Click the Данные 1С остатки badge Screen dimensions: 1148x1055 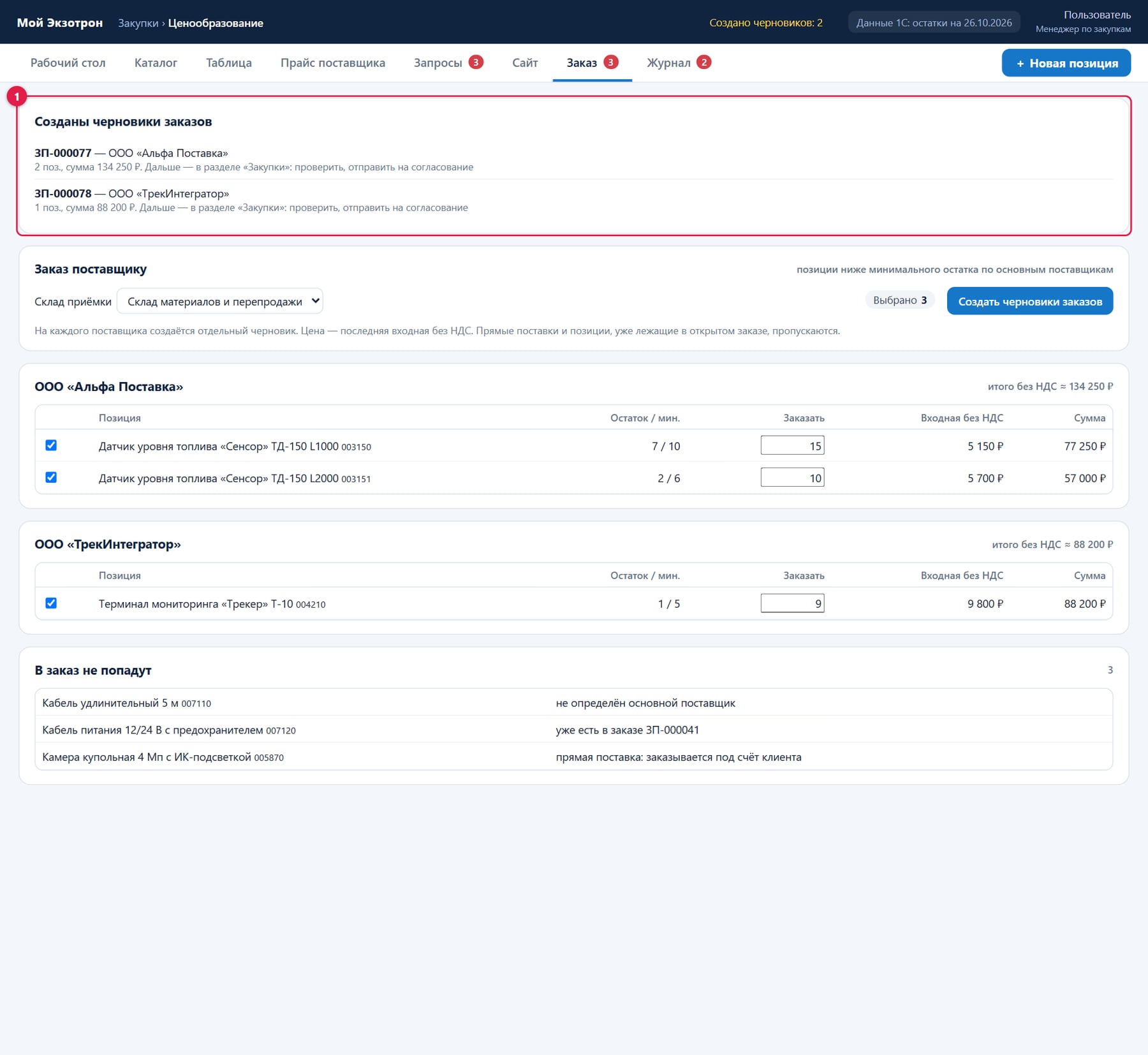934,22
